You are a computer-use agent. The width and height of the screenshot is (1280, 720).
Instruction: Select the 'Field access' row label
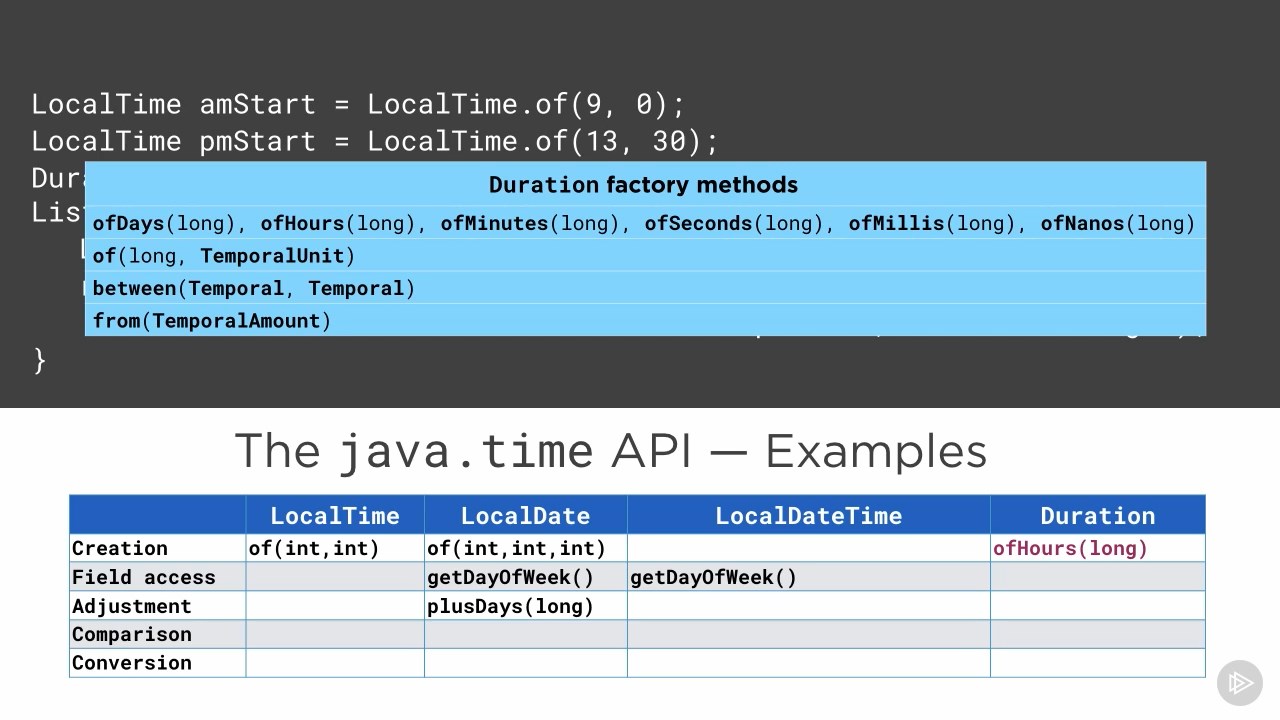143,577
